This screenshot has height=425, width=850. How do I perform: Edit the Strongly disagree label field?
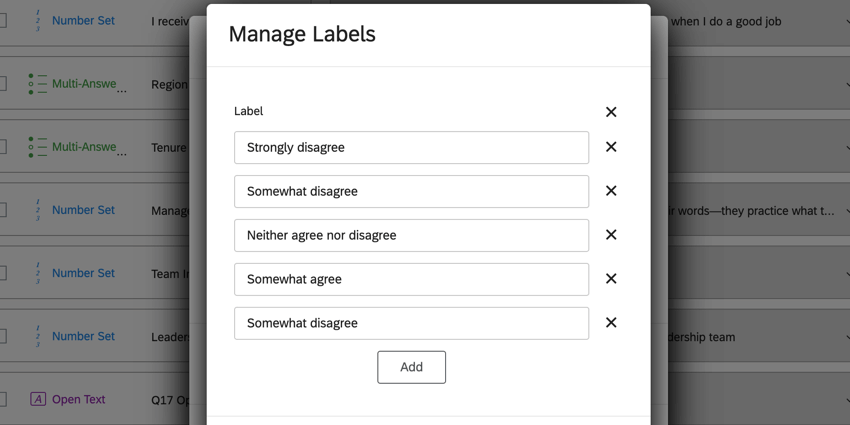point(411,147)
